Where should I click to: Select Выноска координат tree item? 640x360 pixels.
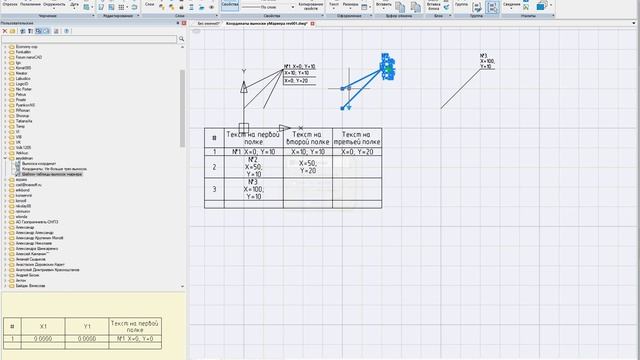click(39, 164)
